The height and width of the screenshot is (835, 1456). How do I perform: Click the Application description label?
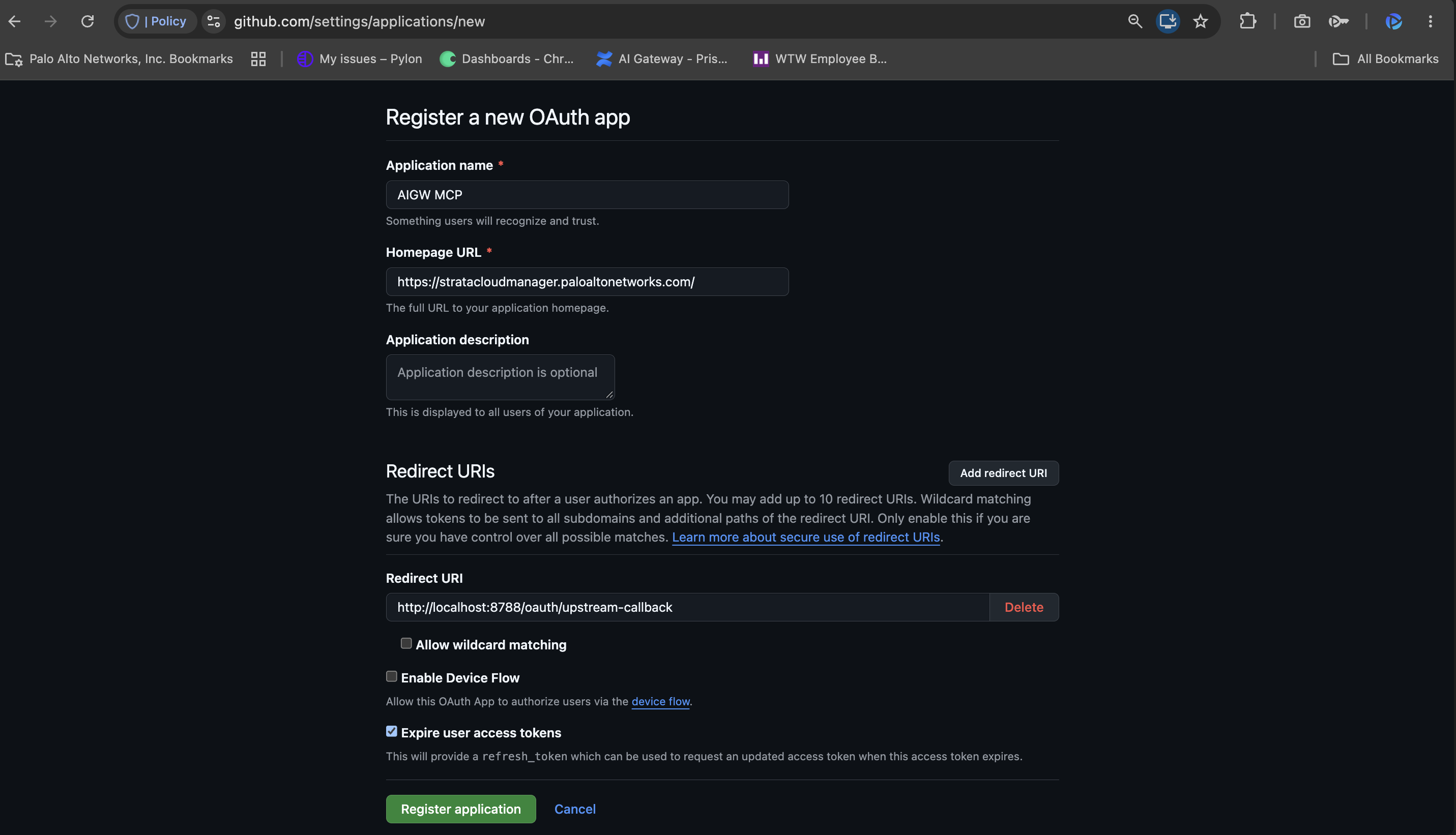tap(457, 340)
